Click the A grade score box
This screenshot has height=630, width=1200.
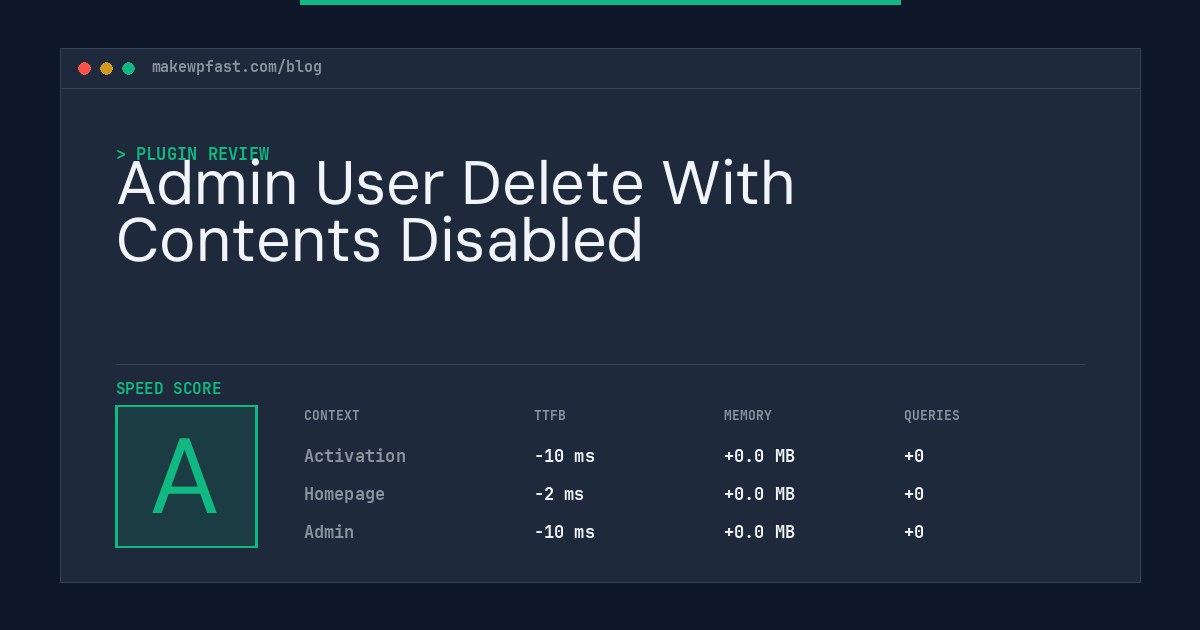tap(186, 476)
